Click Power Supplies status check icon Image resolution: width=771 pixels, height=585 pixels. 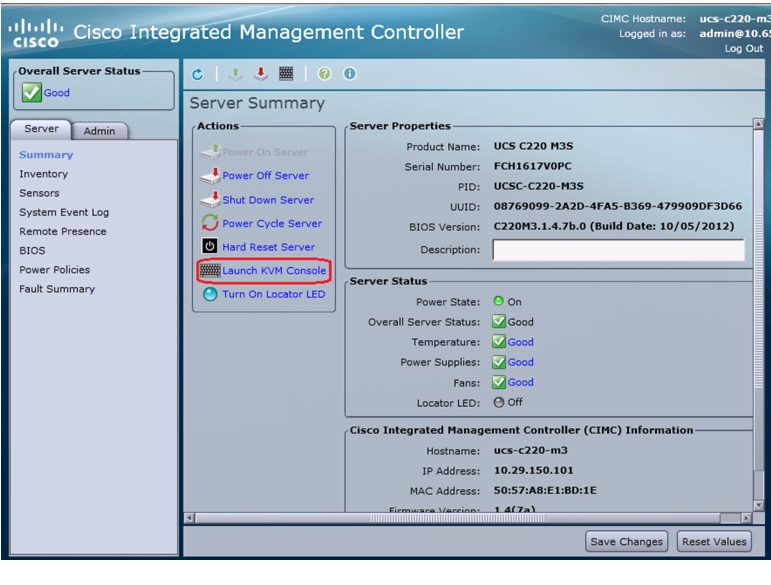(x=499, y=362)
